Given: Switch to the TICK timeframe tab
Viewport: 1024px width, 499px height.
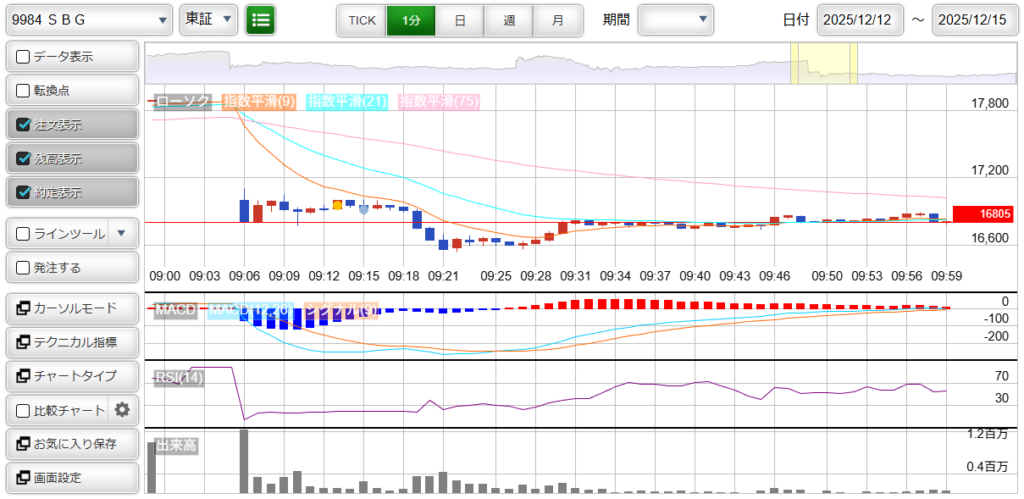Looking at the screenshot, I should [361, 20].
